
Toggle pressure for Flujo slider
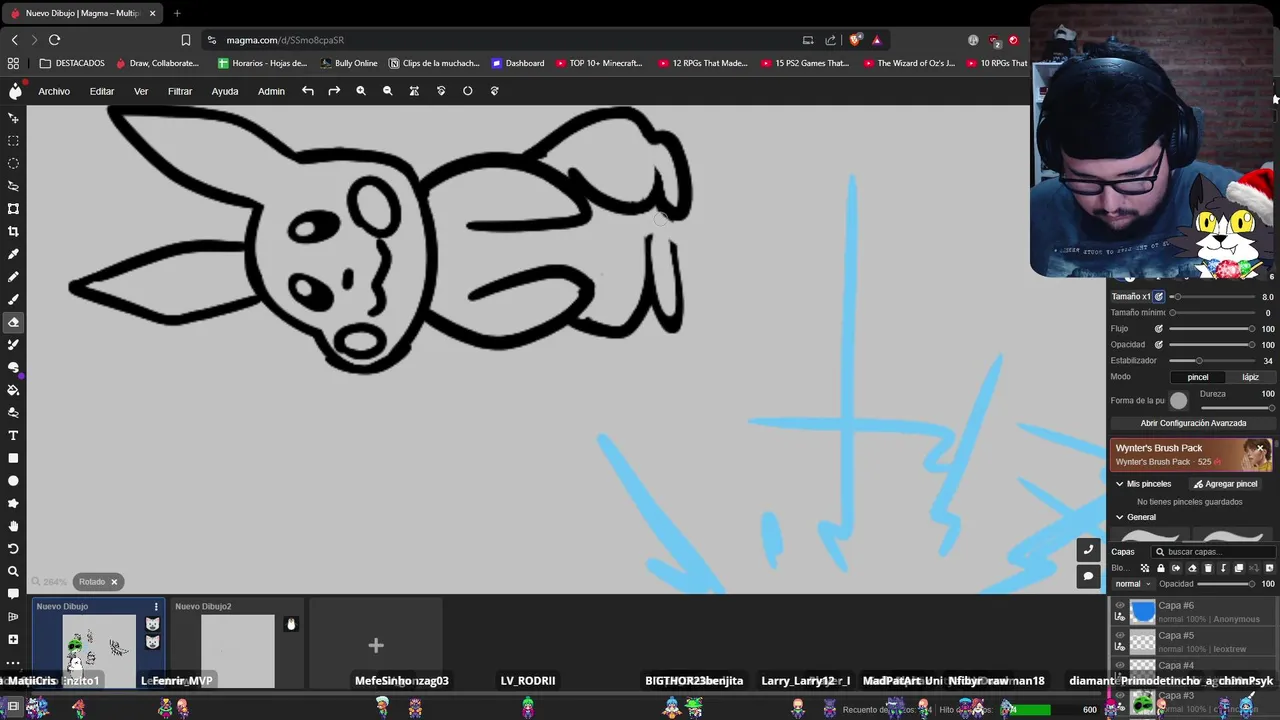point(1159,328)
